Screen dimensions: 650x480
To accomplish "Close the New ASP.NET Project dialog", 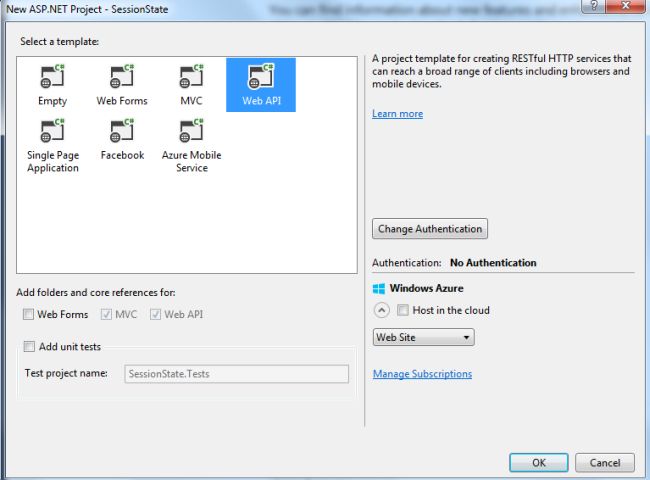I will coord(626,6).
